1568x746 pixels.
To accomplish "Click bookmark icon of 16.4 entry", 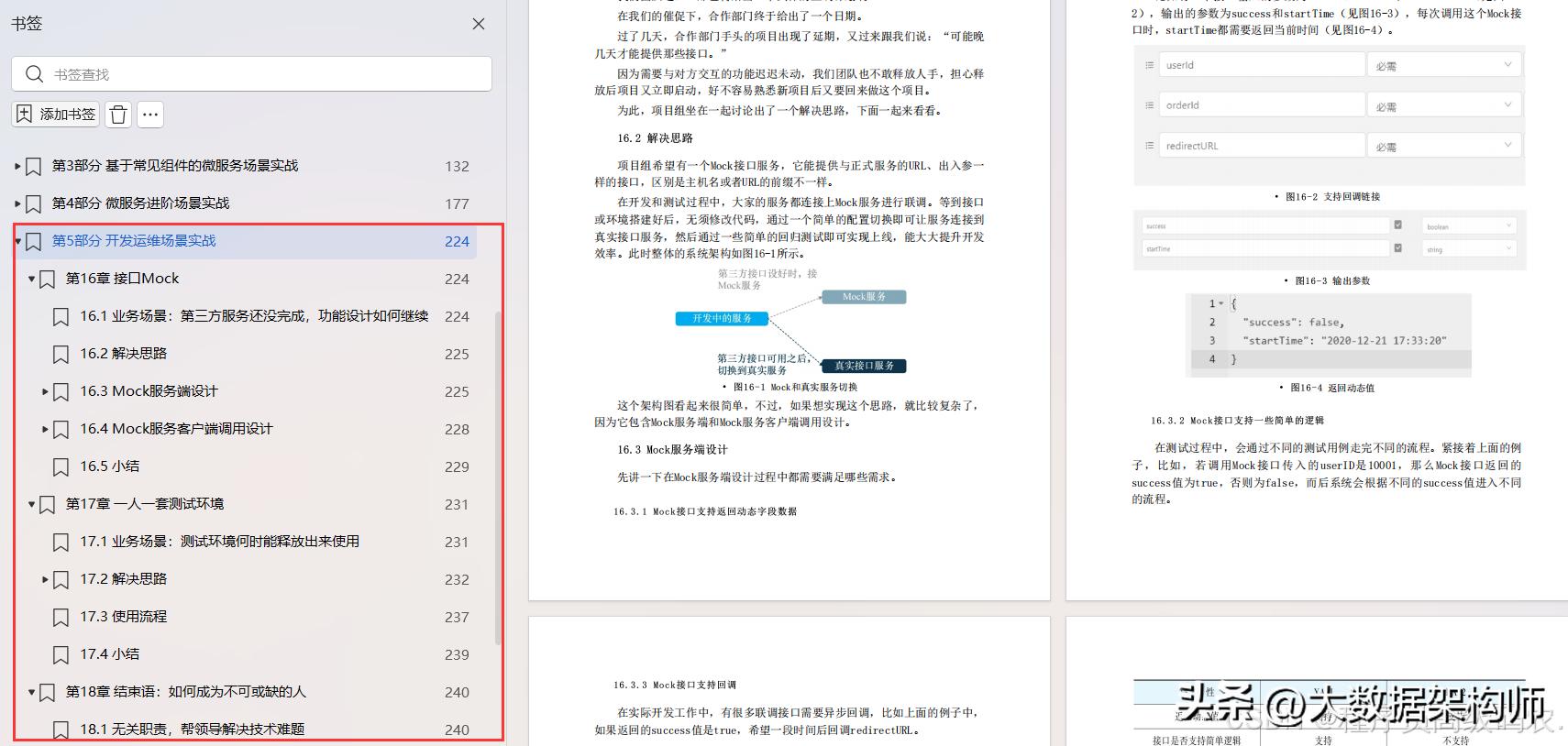I will click(61, 430).
